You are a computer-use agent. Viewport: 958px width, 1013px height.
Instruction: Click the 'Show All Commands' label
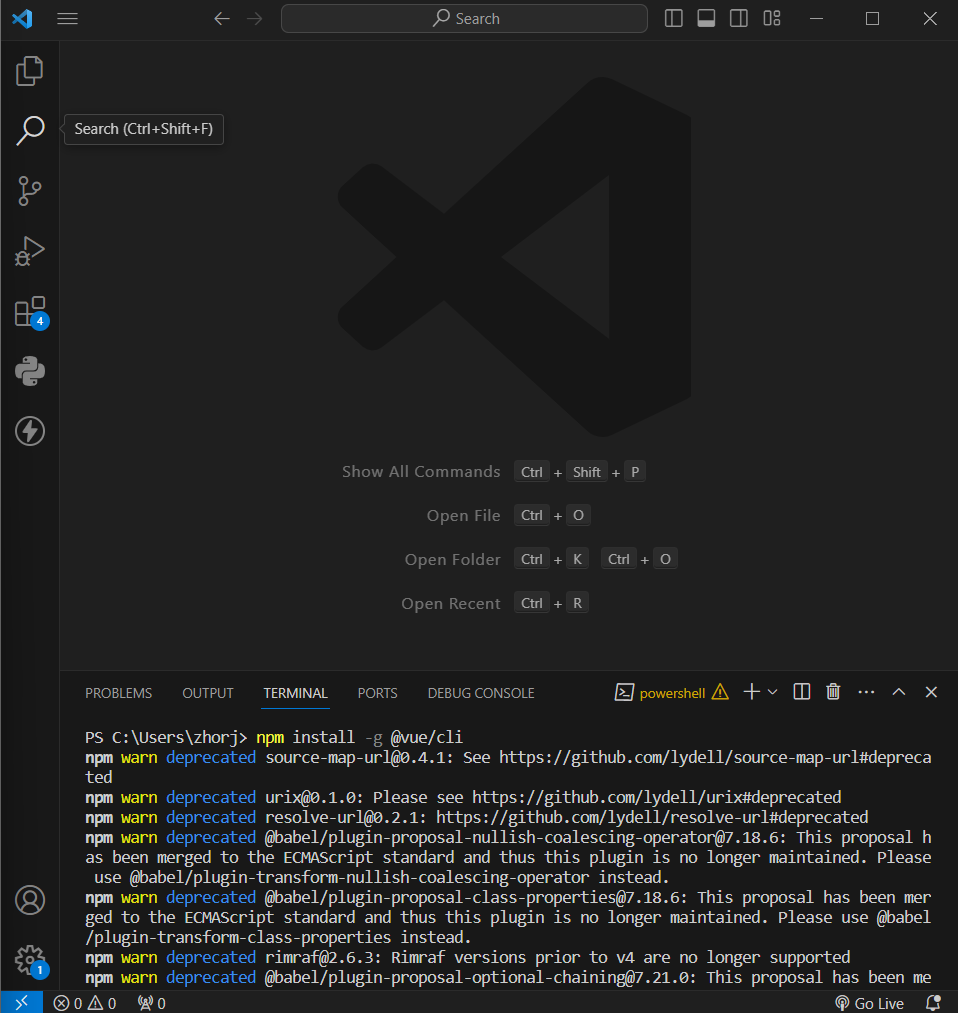click(x=421, y=472)
